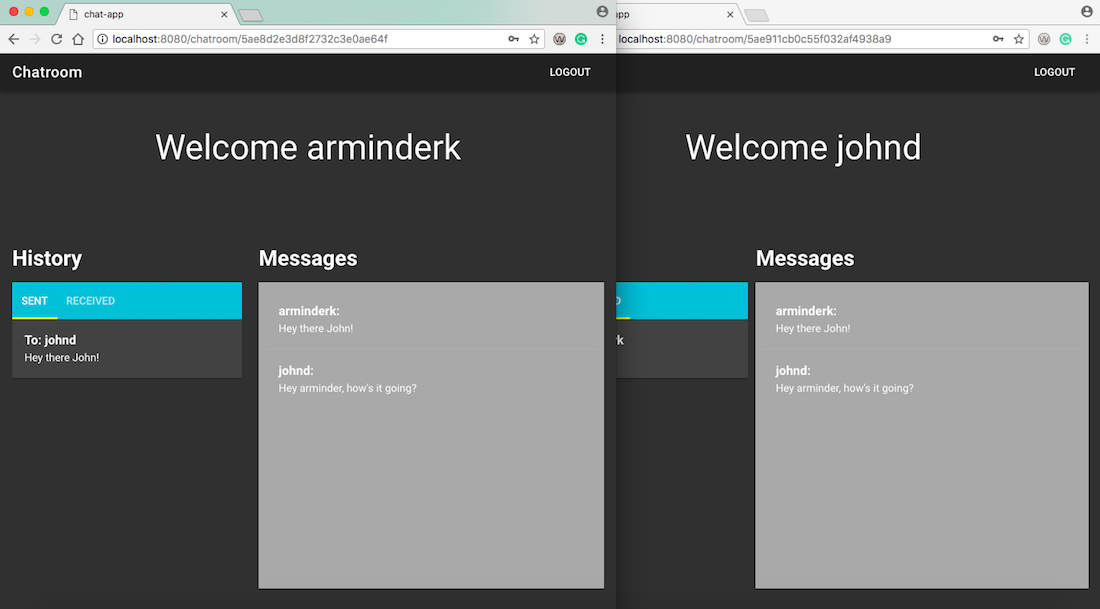The width and height of the screenshot is (1100, 609).
Task: Reload the arminderk chatroom page
Action: coord(57,39)
